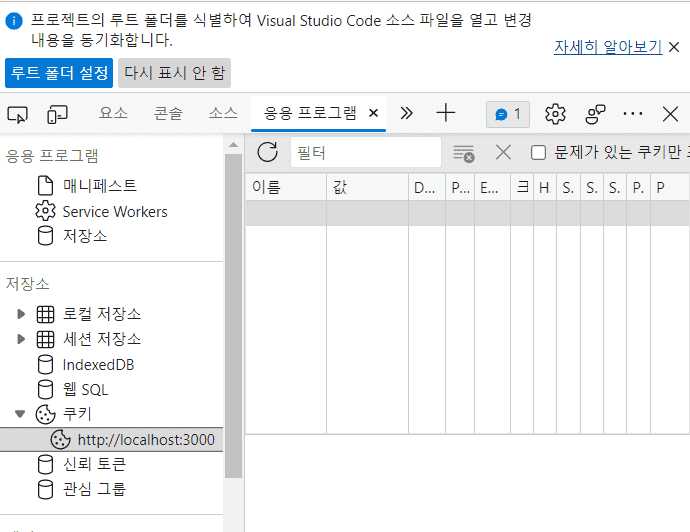Enable 문제가 있는 쿠키만 checkbox

click(x=538, y=153)
